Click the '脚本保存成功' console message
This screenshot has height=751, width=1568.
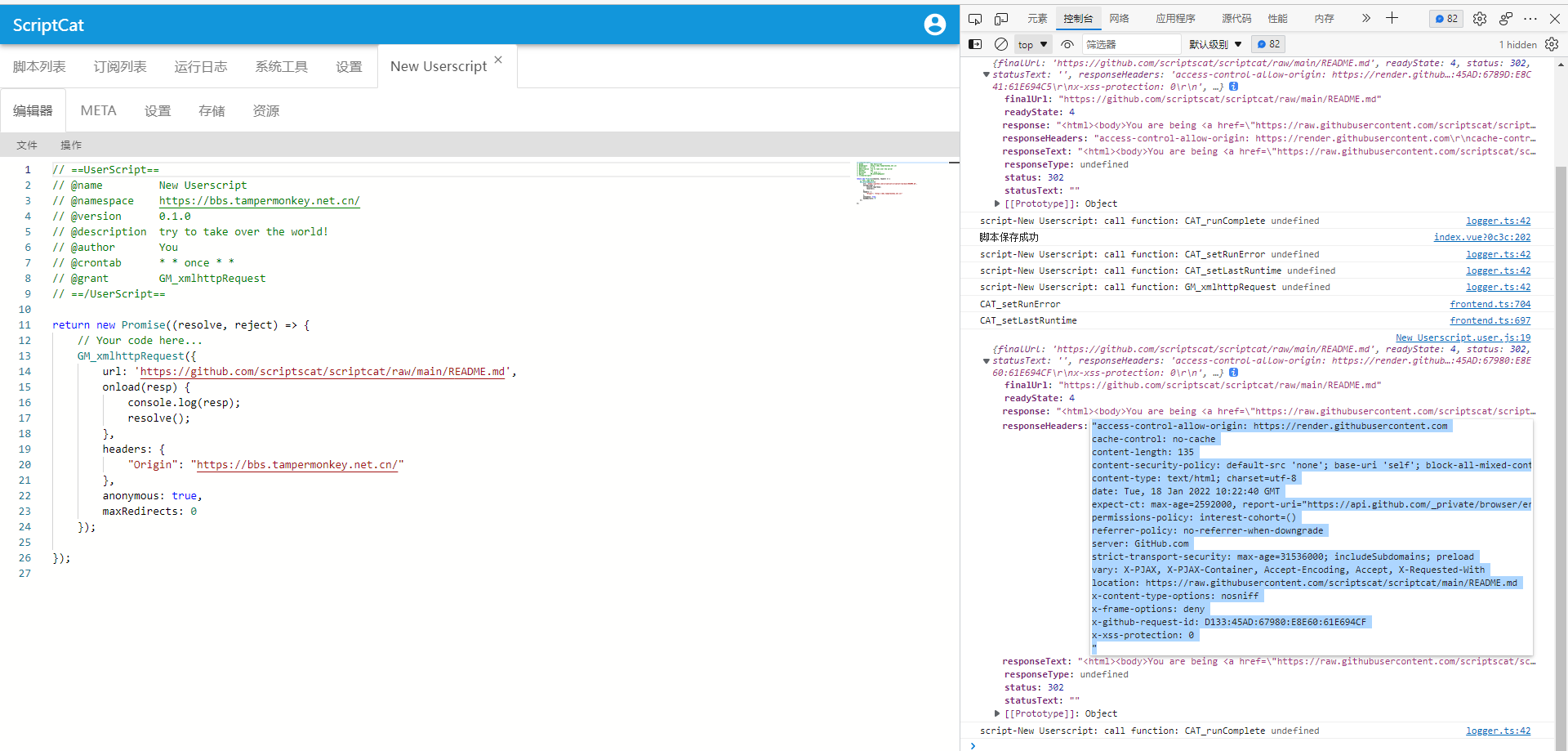(x=1009, y=237)
